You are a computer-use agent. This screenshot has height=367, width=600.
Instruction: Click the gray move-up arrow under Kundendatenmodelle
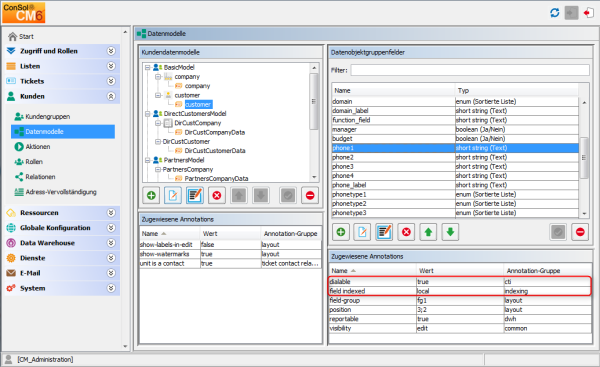[239, 196]
